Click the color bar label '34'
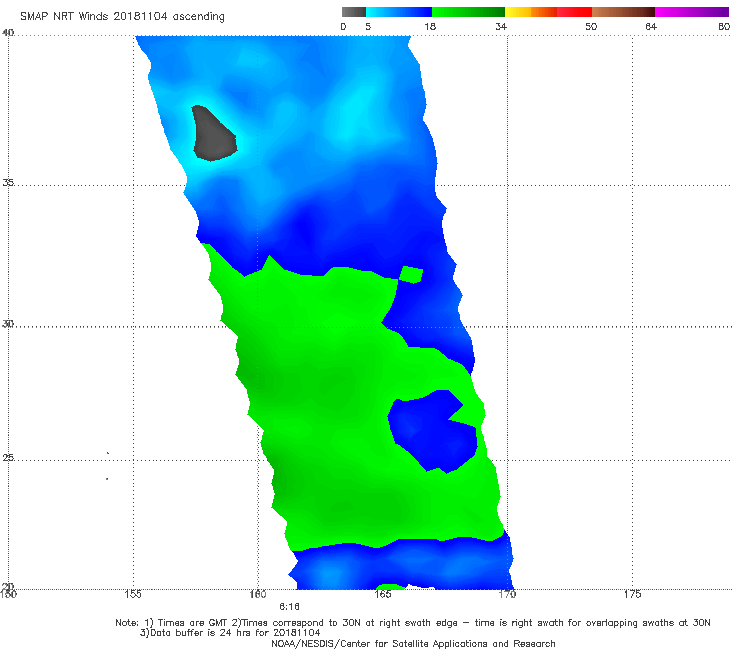740x650 pixels. 501,26
